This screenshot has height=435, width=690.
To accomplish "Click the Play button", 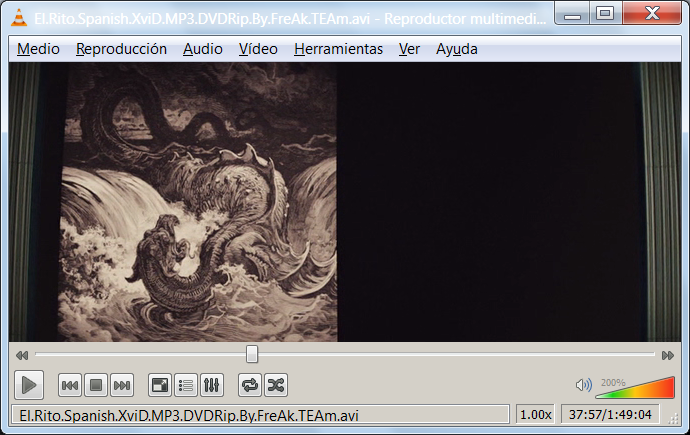I will point(29,385).
